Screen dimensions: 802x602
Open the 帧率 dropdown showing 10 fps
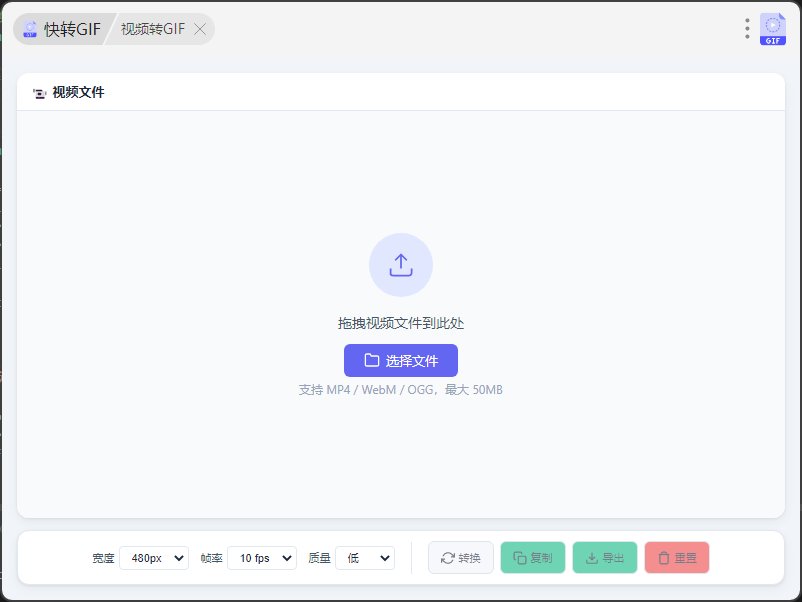pyautogui.click(x=262, y=558)
